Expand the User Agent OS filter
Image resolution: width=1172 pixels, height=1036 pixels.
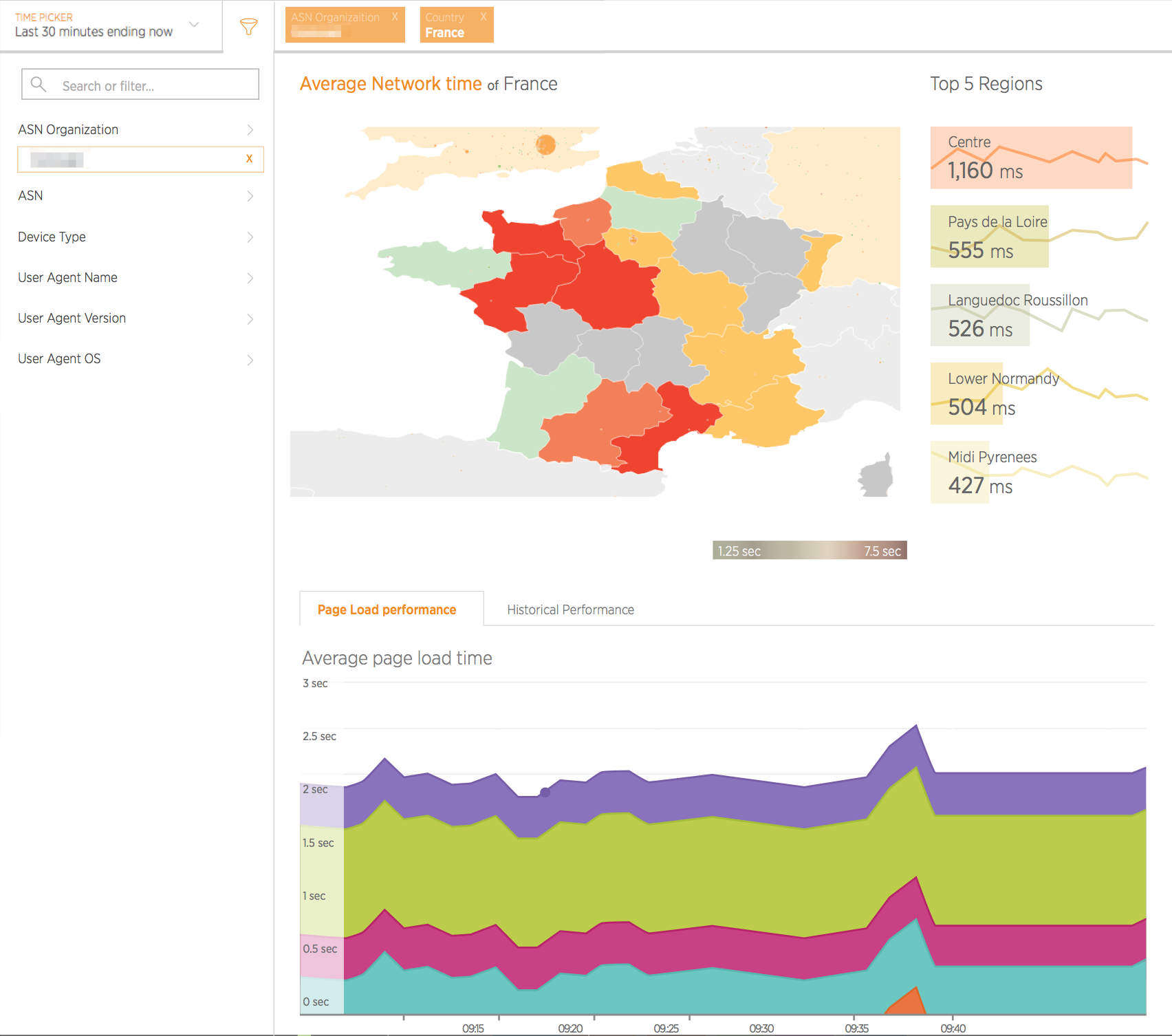pyautogui.click(x=250, y=359)
